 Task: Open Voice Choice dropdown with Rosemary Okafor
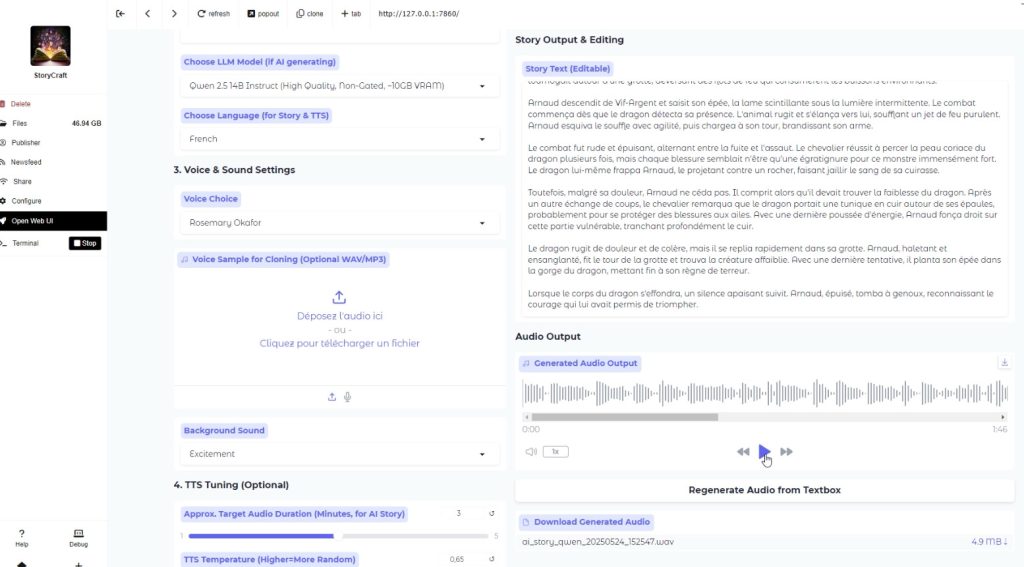tap(340, 223)
